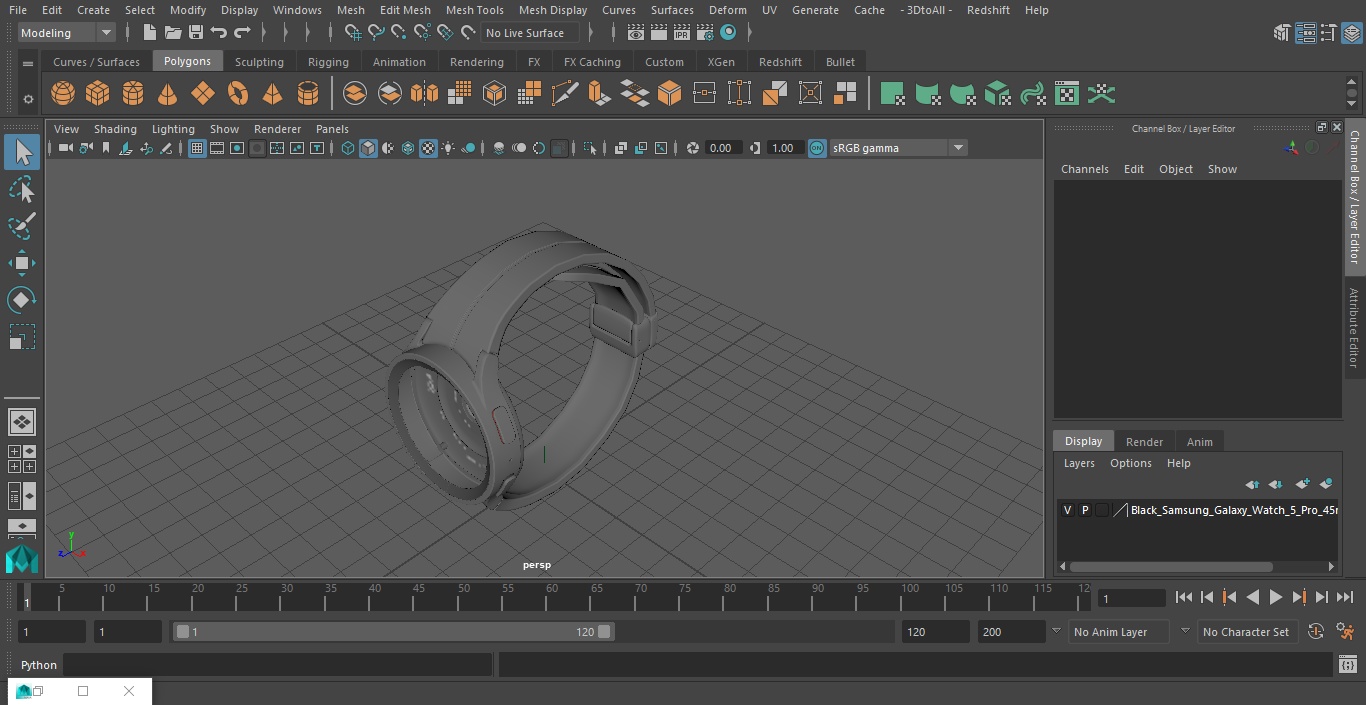Create a polygon torus from the shelf
Viewport: 1366px width, 705px height.
[x=238, y=94]
